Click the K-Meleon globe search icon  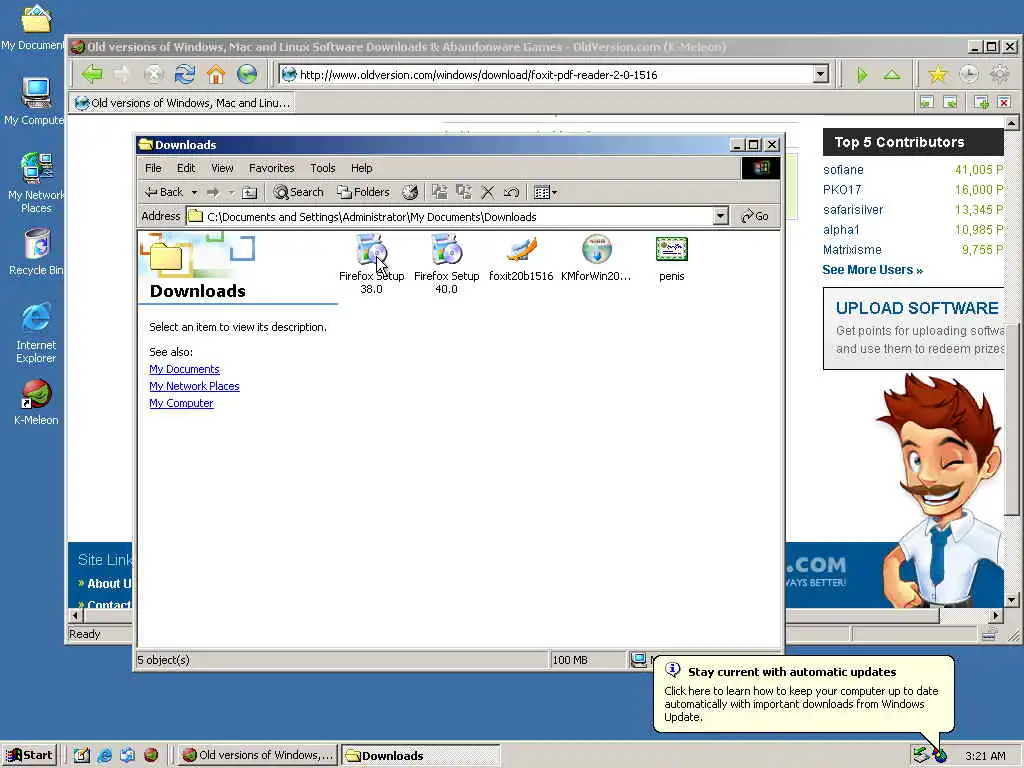click(247, 74)
